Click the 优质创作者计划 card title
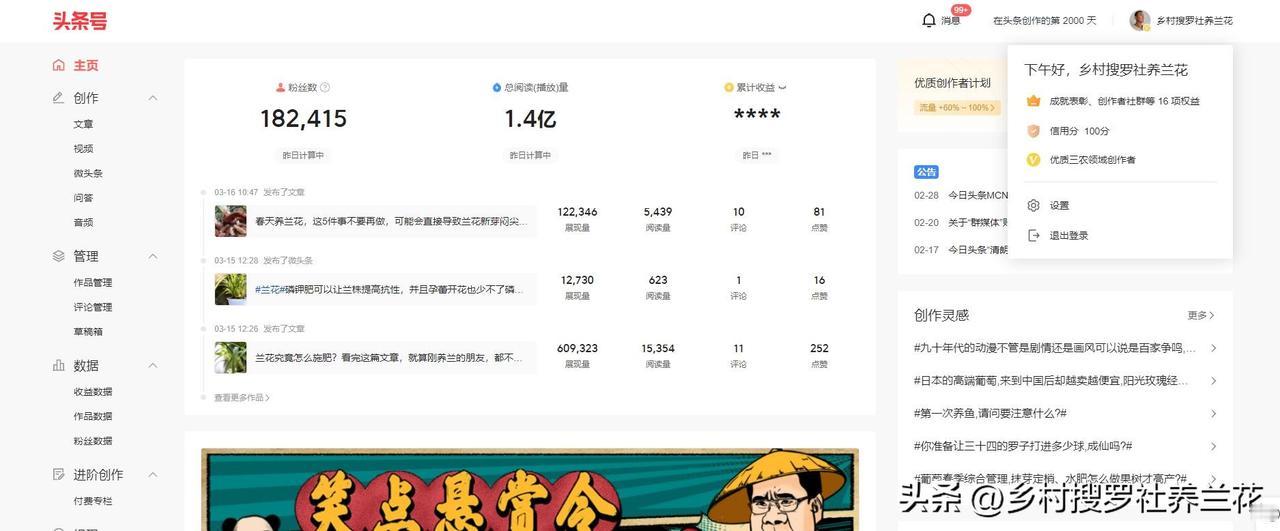Image resolution: width=1280 pixels, height=531 pixels. (952, 83)
